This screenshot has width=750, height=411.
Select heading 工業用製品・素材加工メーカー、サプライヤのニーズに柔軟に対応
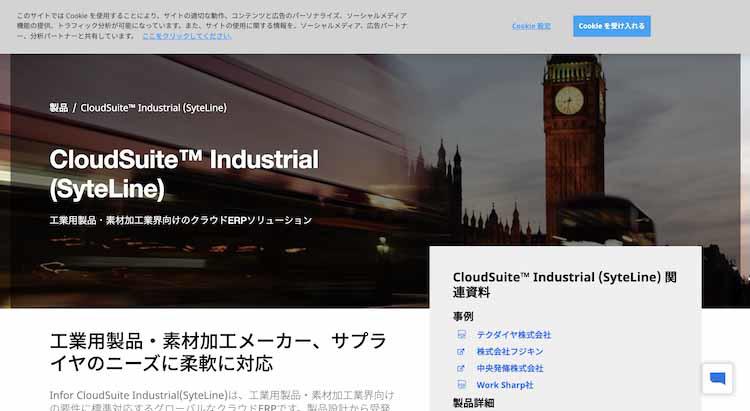218,352
